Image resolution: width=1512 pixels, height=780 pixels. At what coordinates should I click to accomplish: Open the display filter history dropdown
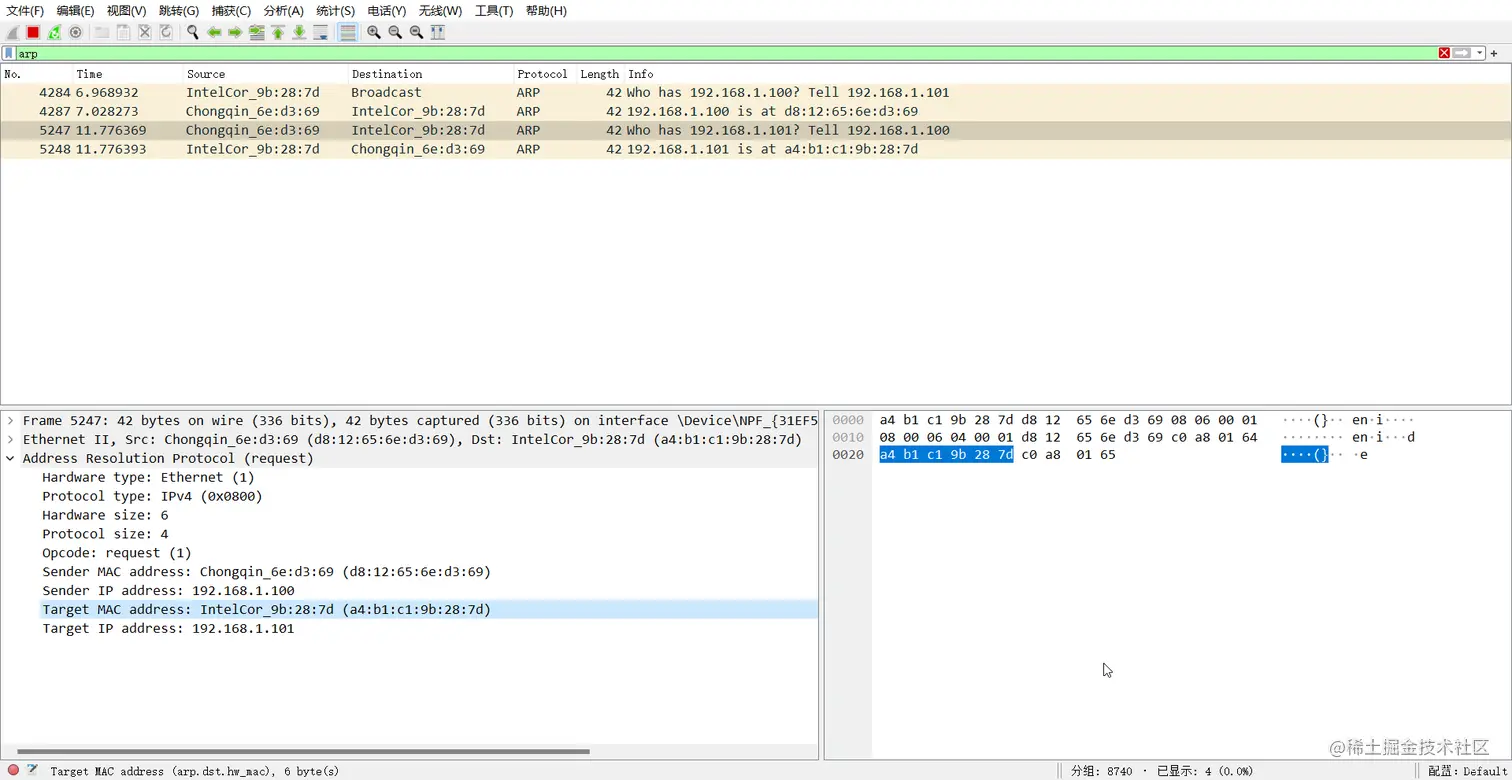(x=1480, y=53)
